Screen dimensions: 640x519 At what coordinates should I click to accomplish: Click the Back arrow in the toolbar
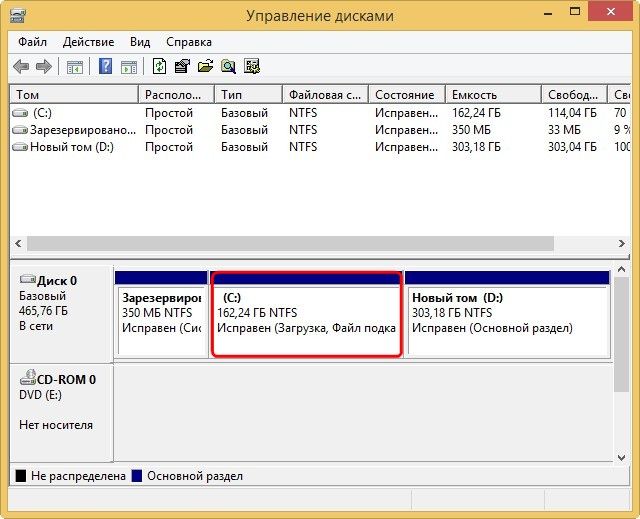tap(21, 66)
